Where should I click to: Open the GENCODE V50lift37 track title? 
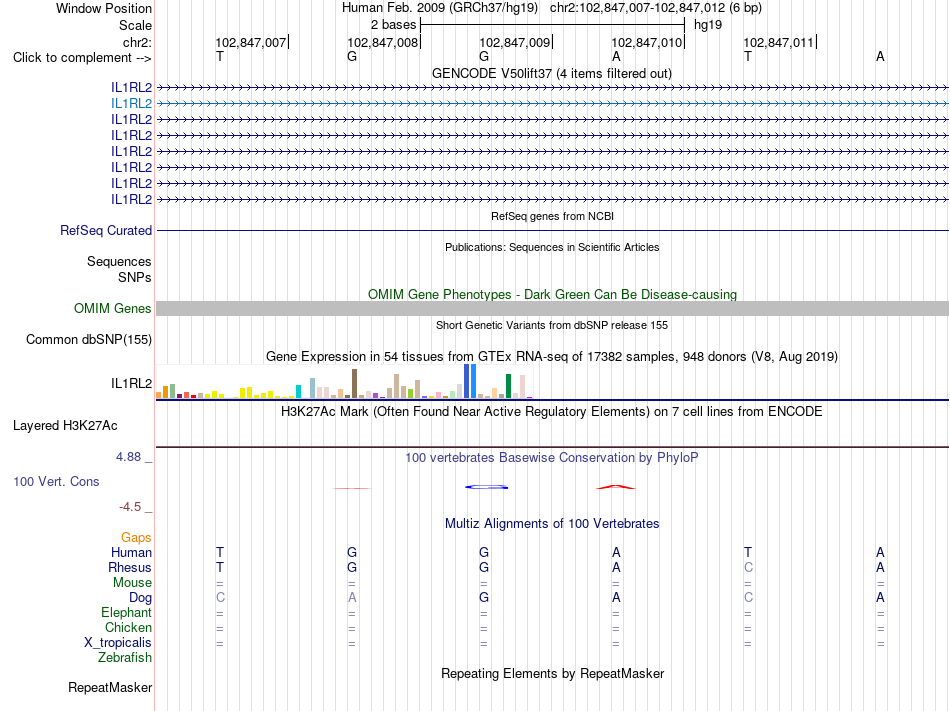coord(552,73)
